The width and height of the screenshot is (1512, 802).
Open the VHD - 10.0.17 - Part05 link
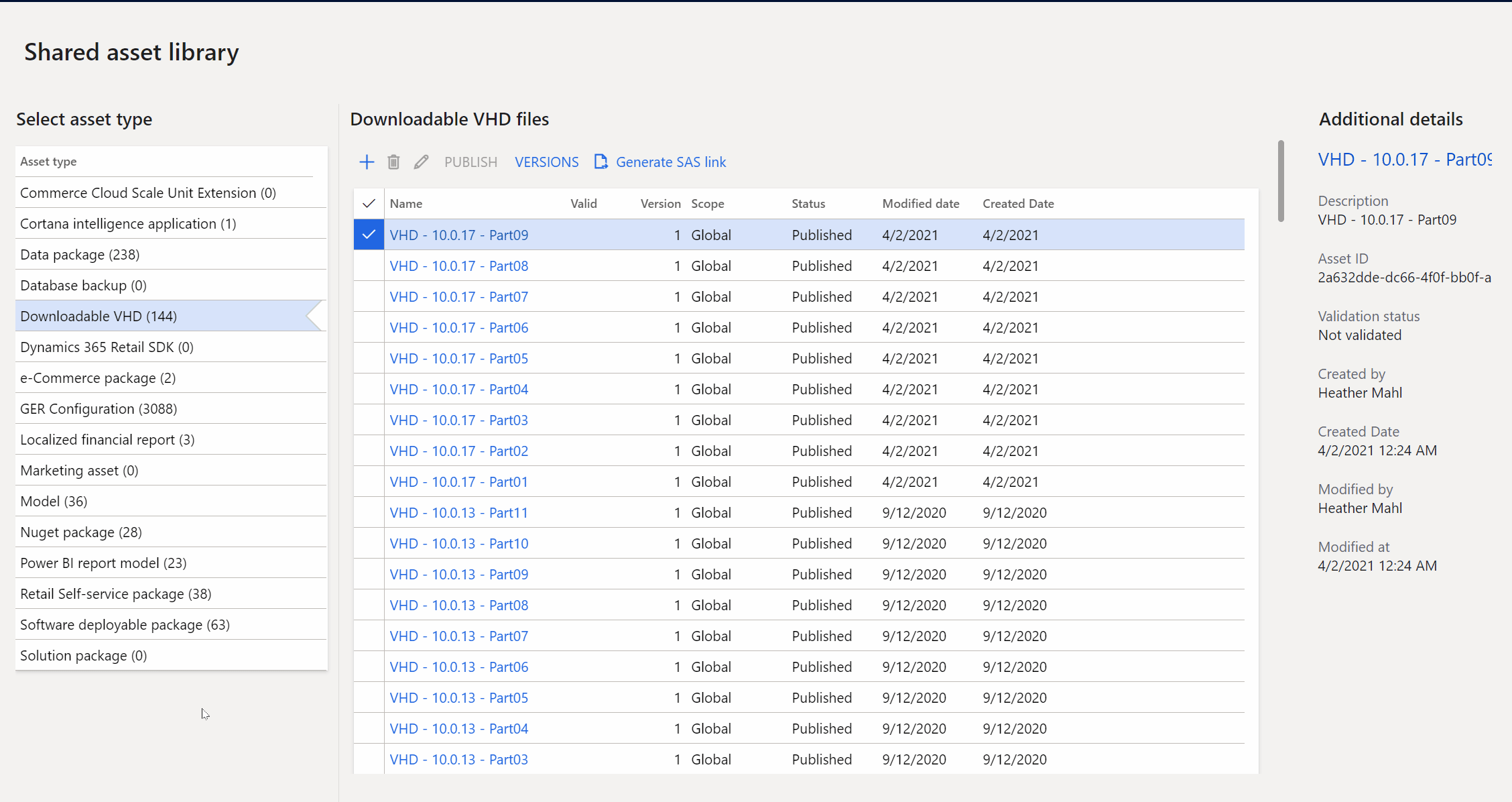click(458, 358)
